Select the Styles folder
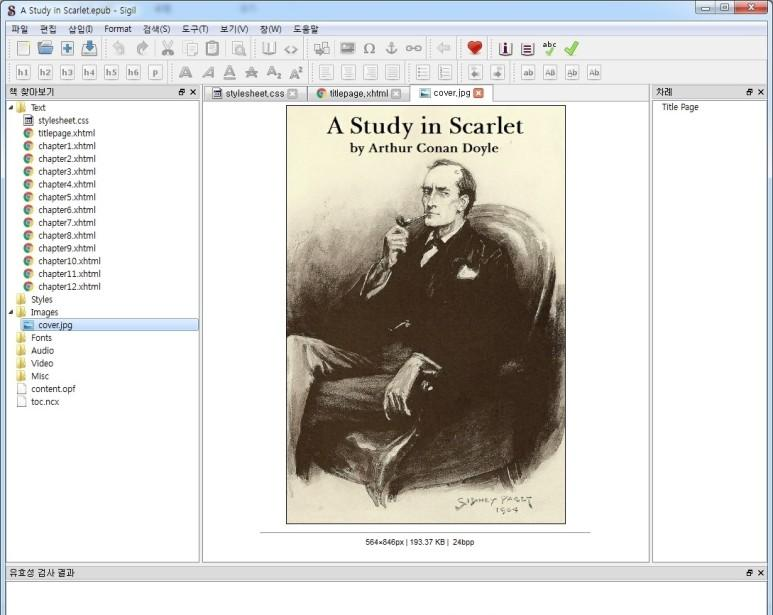Viewport: 773px width, 615px height. coord(41,300)
